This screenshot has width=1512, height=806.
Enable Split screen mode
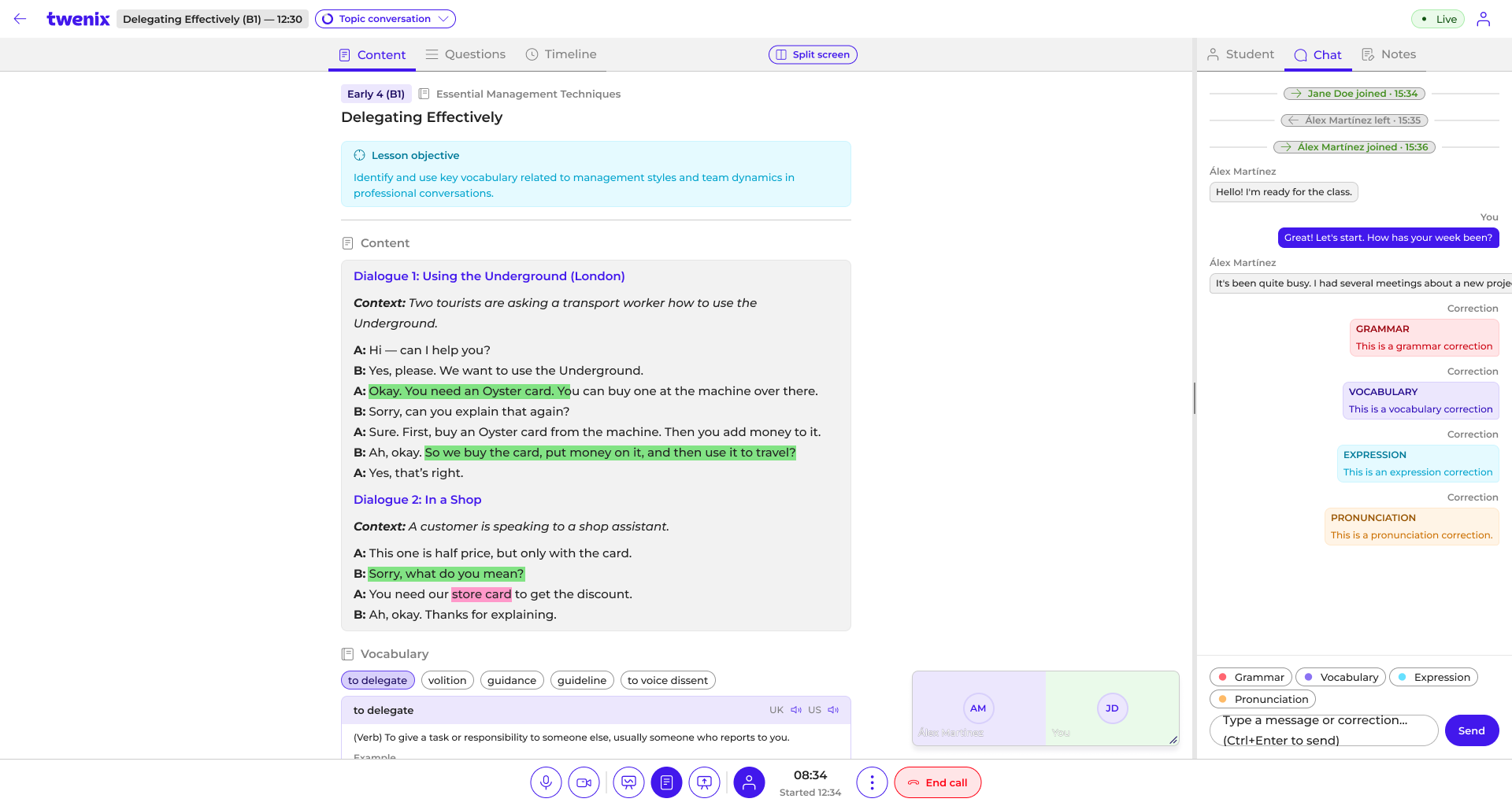click(x=813, y=54)
